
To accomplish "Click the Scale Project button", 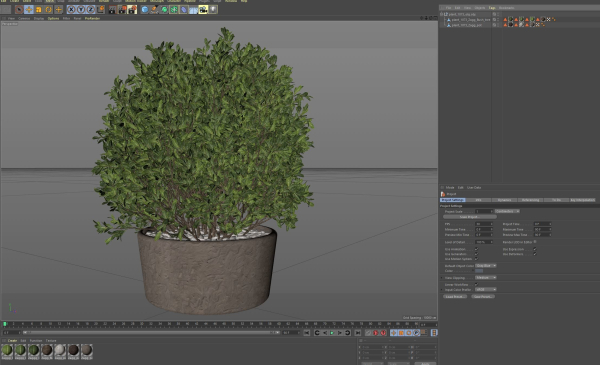I will pyautogui.click(x=470, y=217).
